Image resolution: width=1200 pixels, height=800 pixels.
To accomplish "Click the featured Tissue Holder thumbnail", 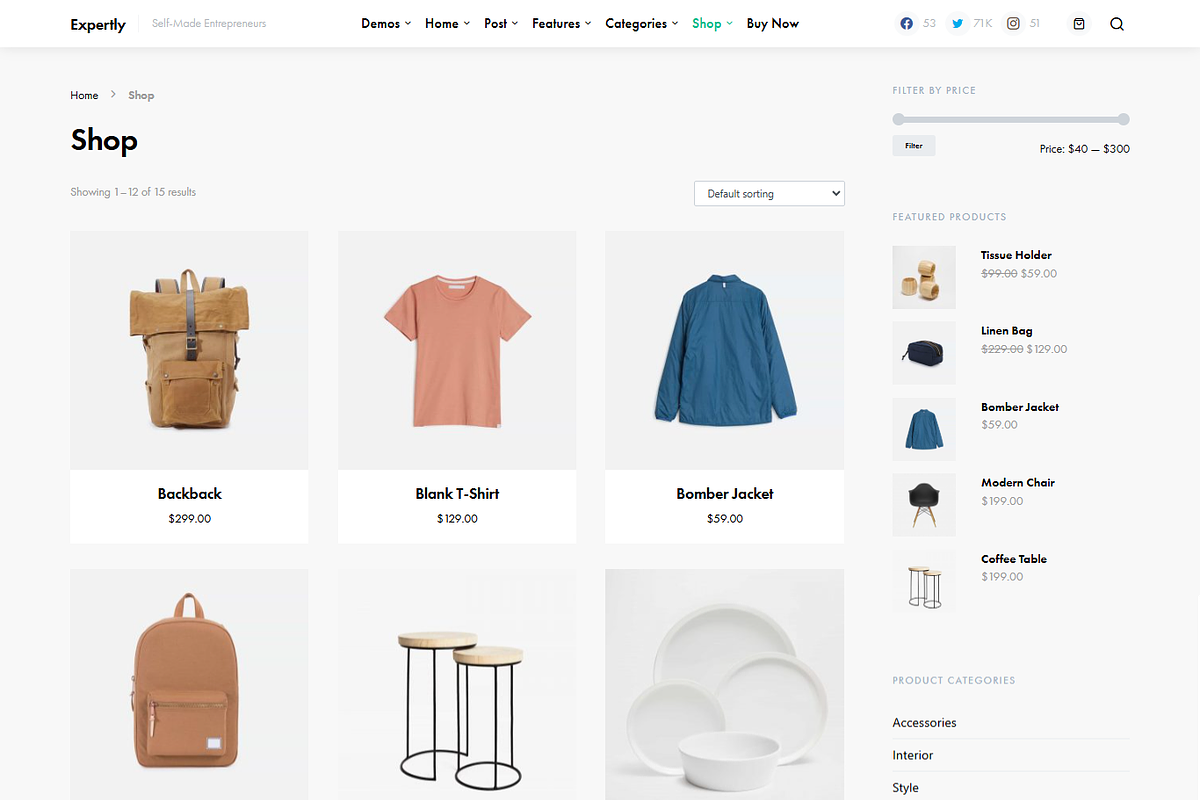I will click(924, 277).
